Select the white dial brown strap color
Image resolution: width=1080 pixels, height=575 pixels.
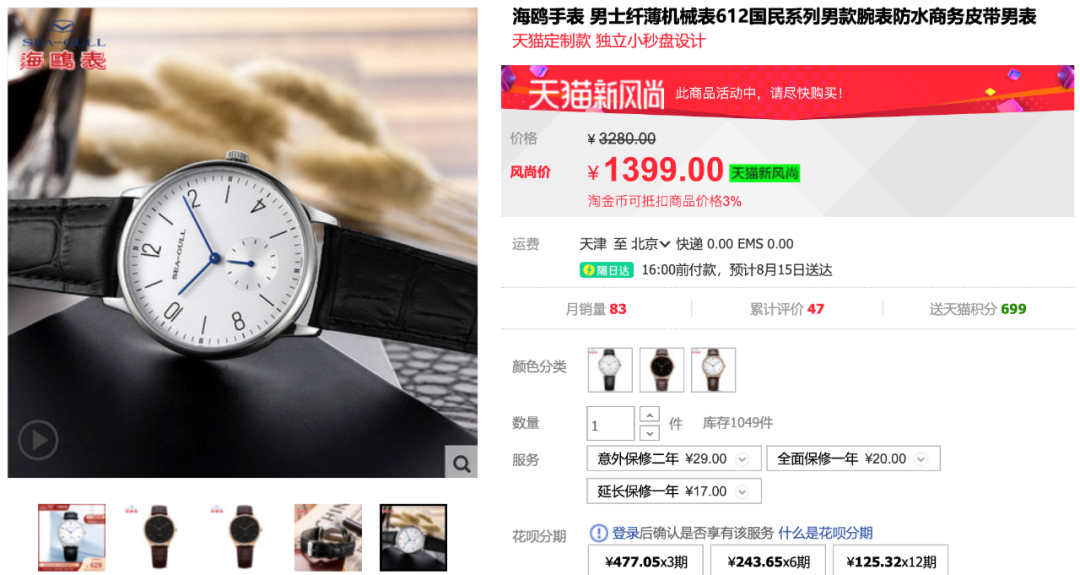[713, 370]
